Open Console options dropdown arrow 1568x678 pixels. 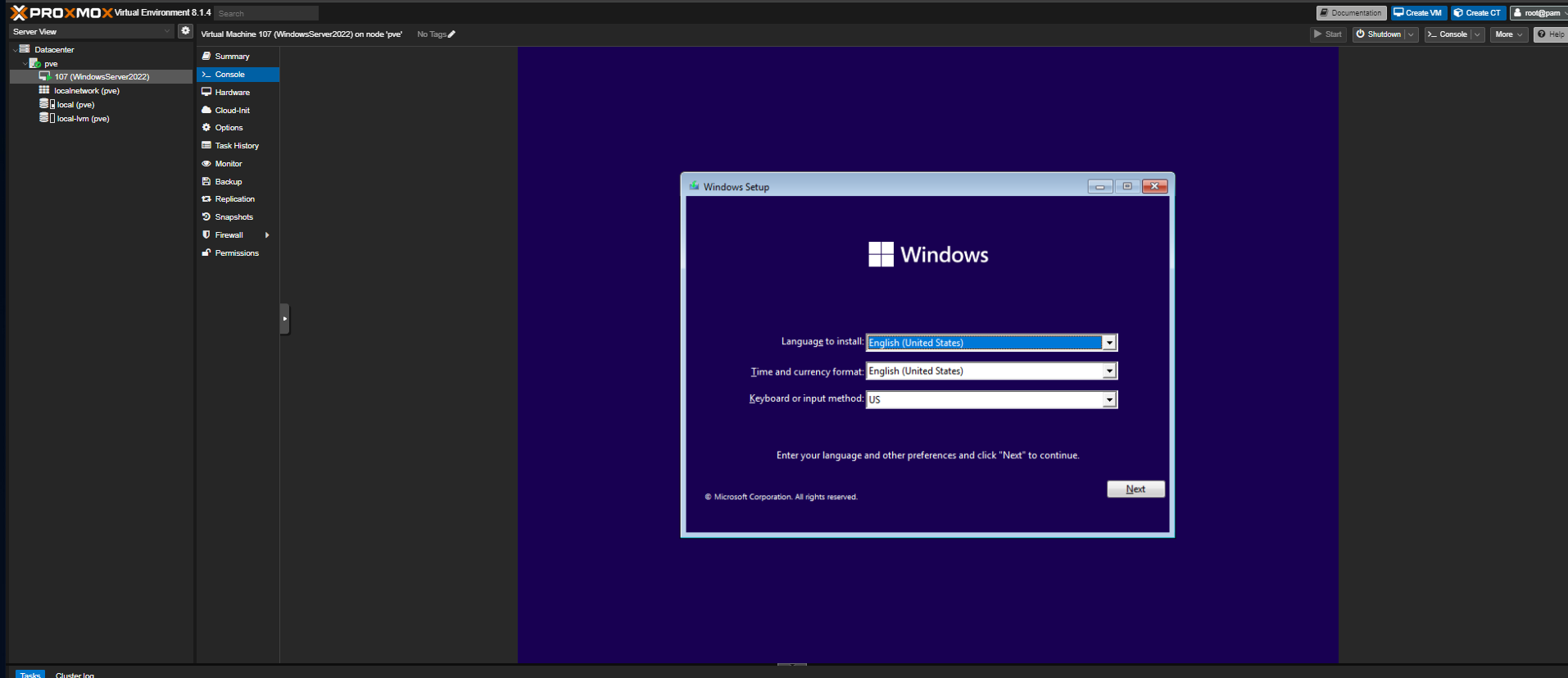tap(1478, 34)
